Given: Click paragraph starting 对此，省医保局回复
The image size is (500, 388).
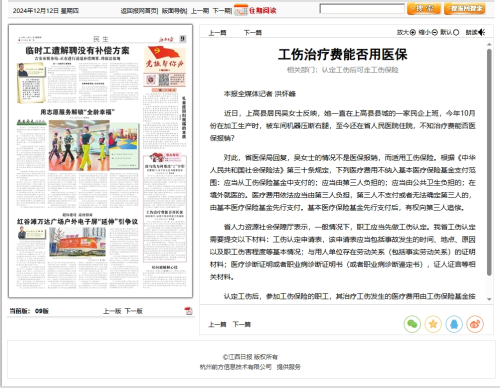Looking at the screenshot, I should 343,183.
